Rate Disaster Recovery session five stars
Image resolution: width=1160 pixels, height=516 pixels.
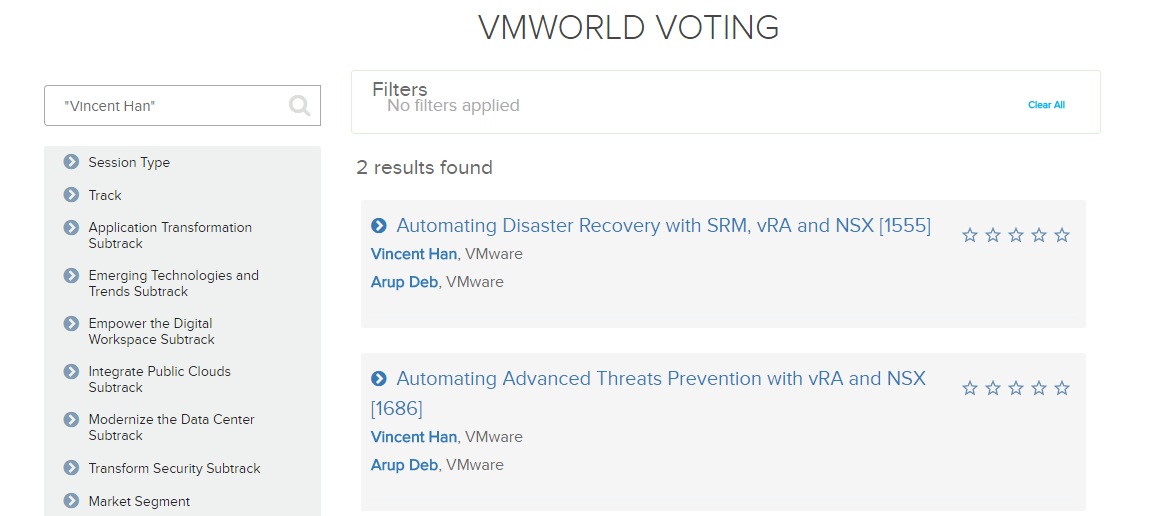[1062, 235]
